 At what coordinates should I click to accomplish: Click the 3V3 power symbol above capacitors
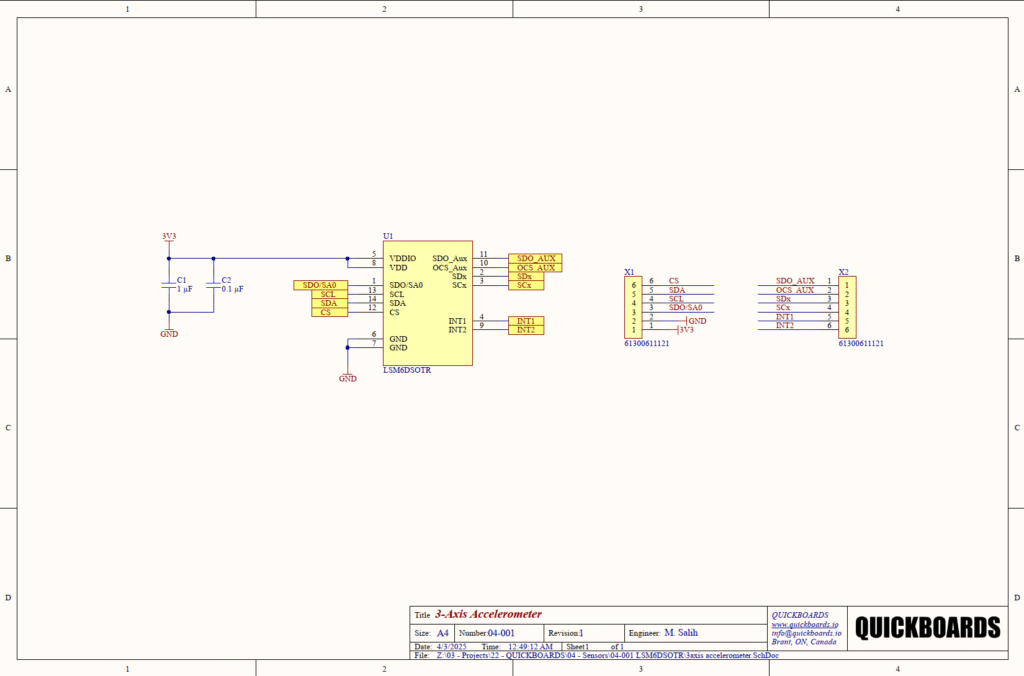[169, 237]
